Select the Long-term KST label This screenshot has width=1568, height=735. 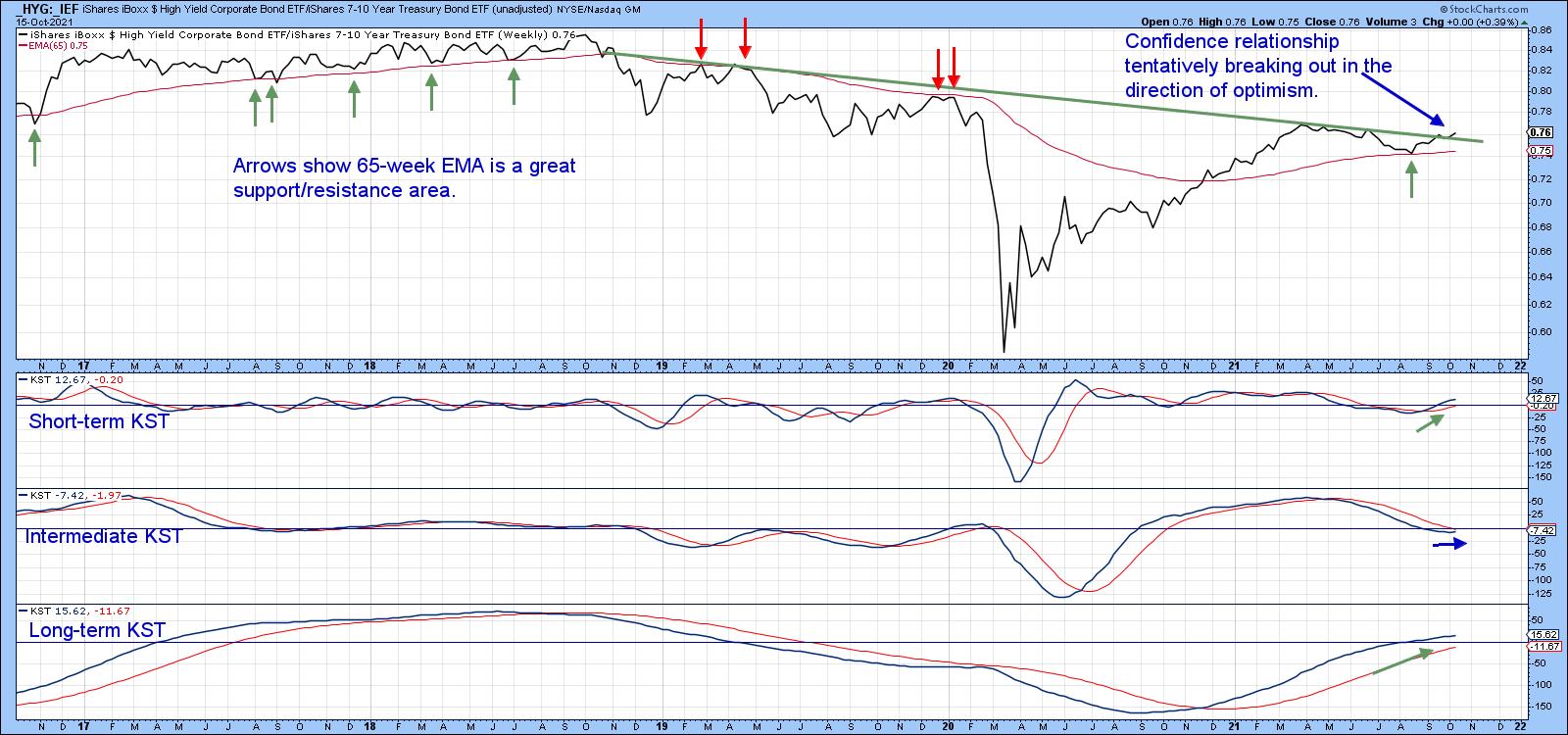point(97,630)
